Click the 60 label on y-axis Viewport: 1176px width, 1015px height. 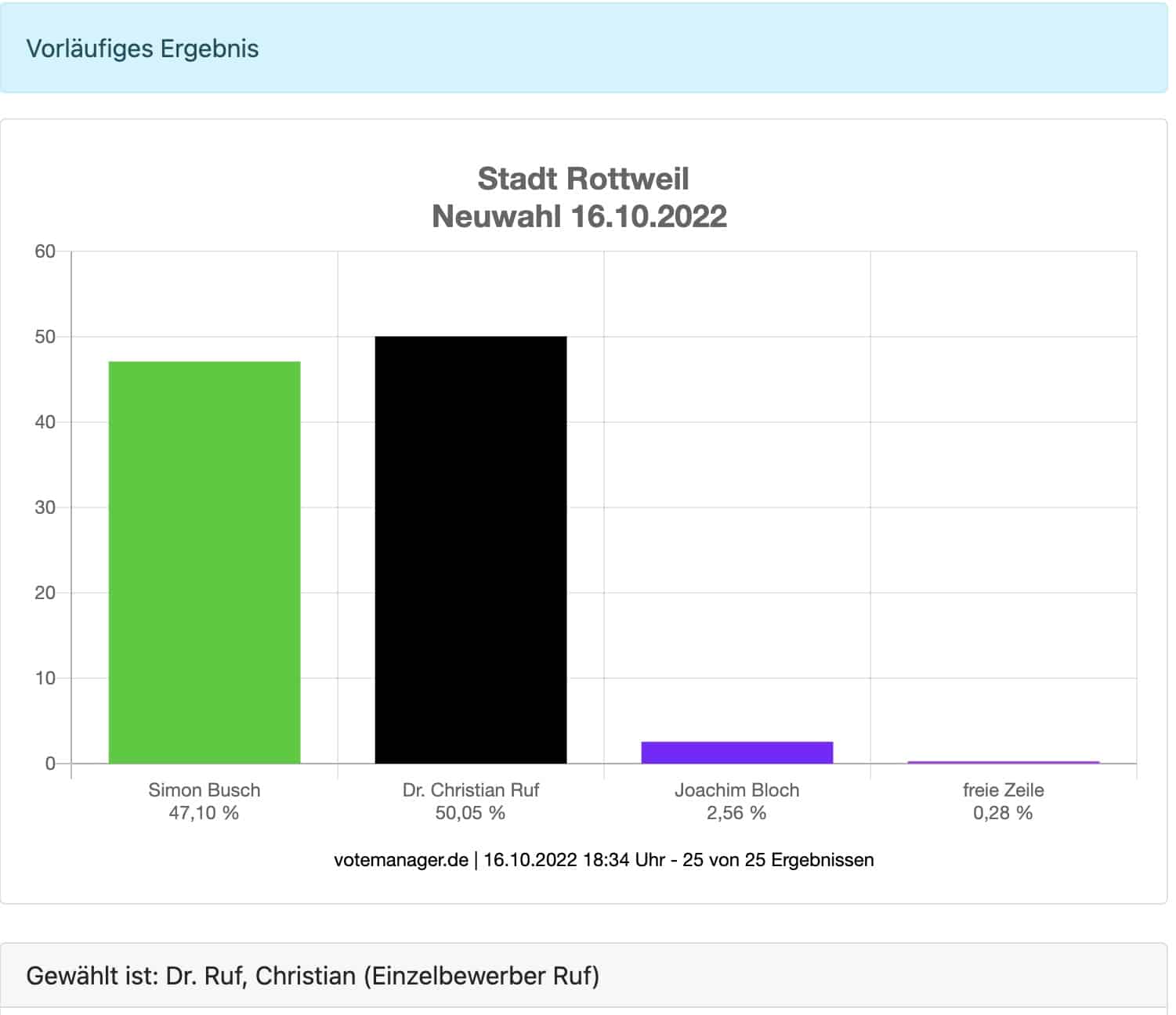tap(45, 251)
